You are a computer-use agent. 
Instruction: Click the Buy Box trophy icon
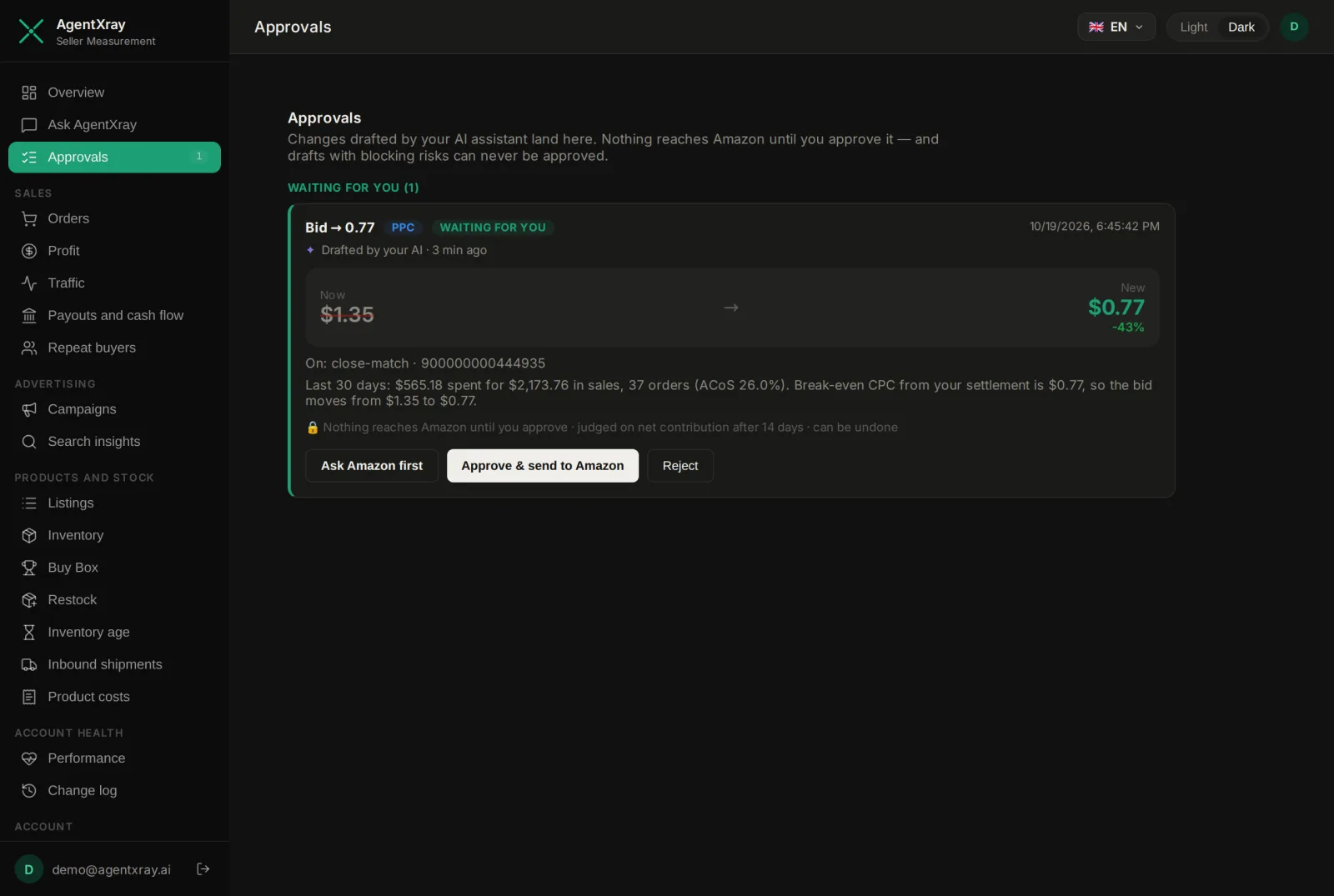29,568
